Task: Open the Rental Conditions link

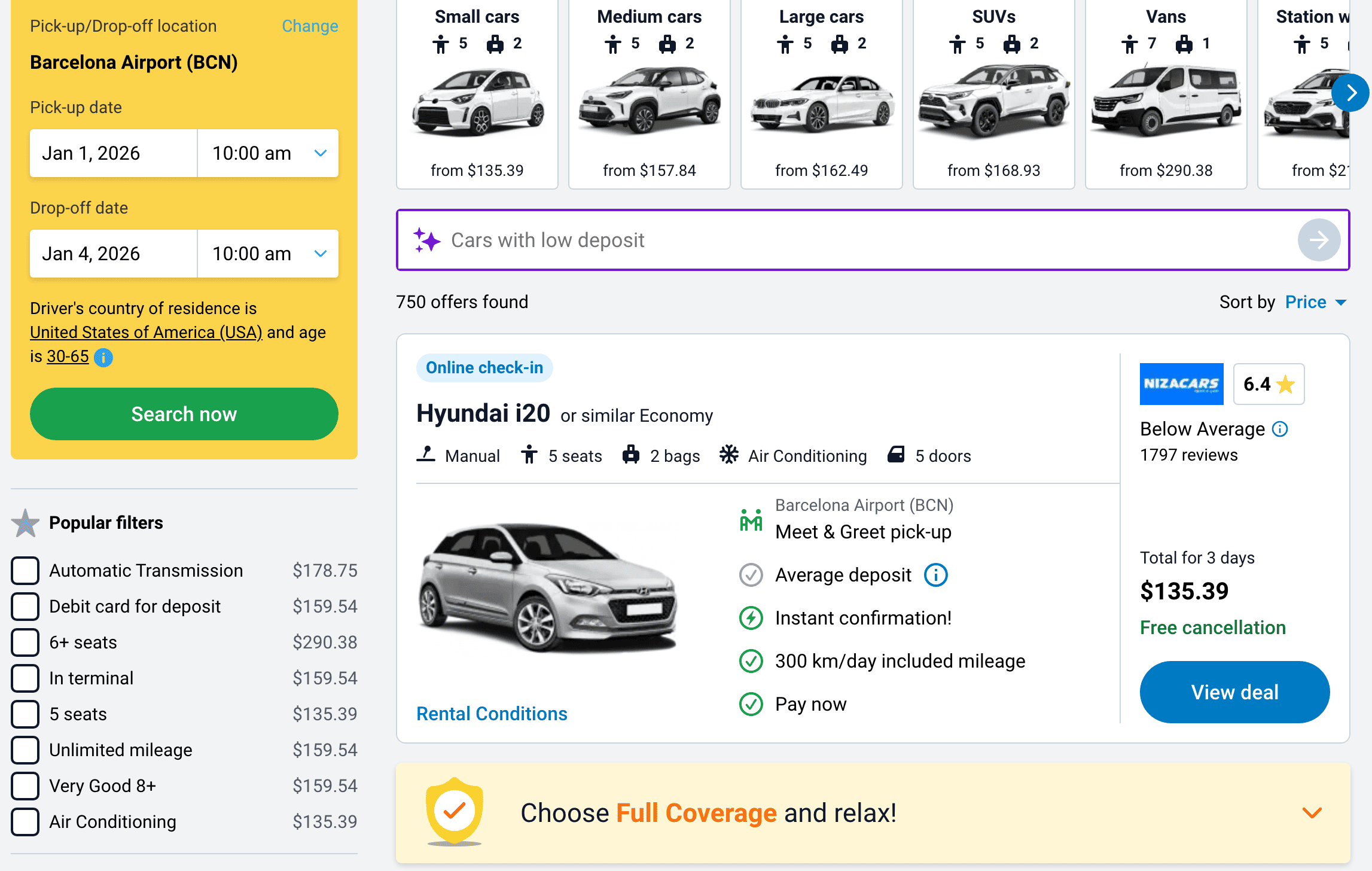Action: point(492,714)
